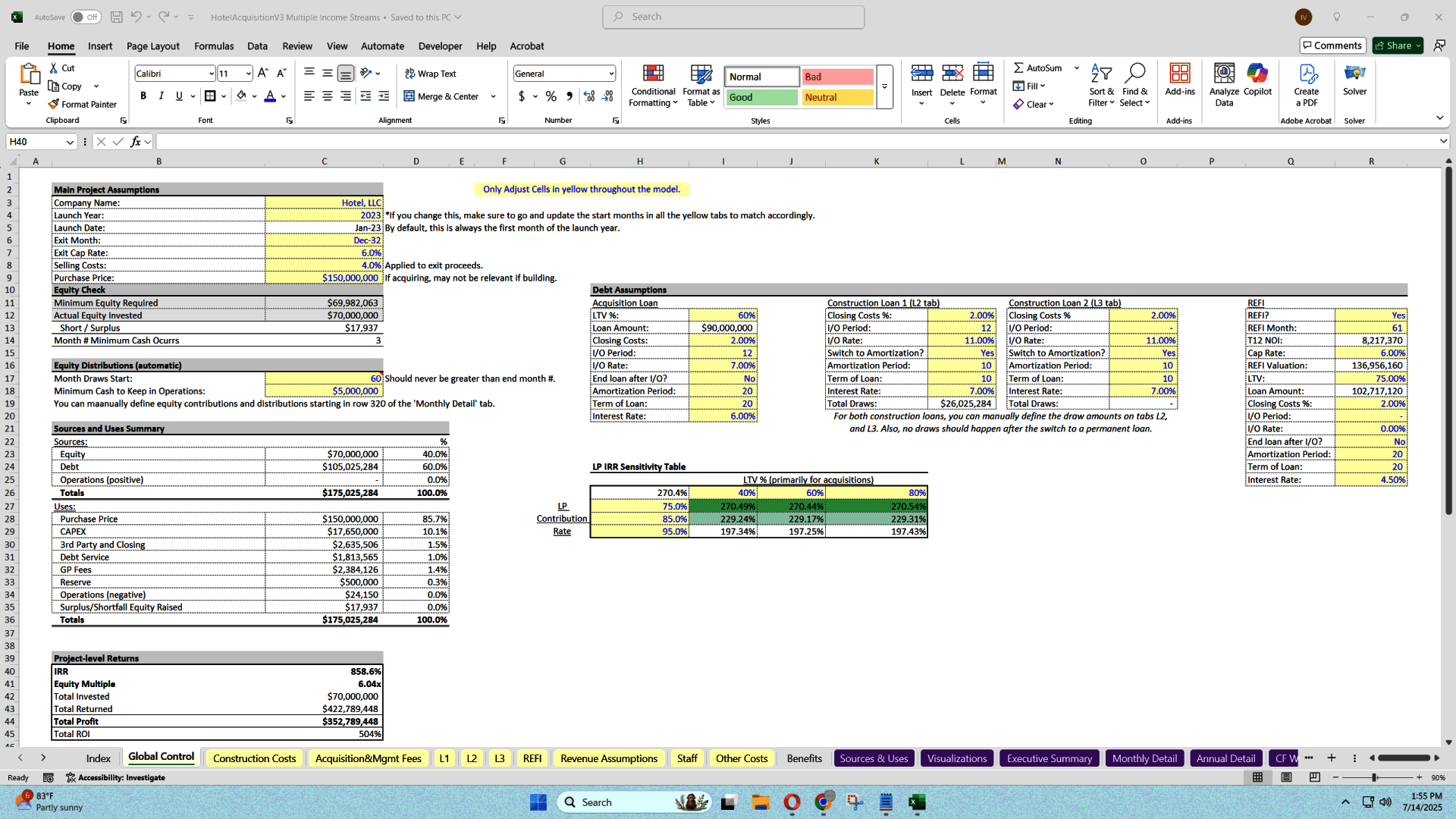Click the Decrease Indent icon
The height and width of the screenshot is (819, 1456).
pyautogui.click(x=366, y=96)
